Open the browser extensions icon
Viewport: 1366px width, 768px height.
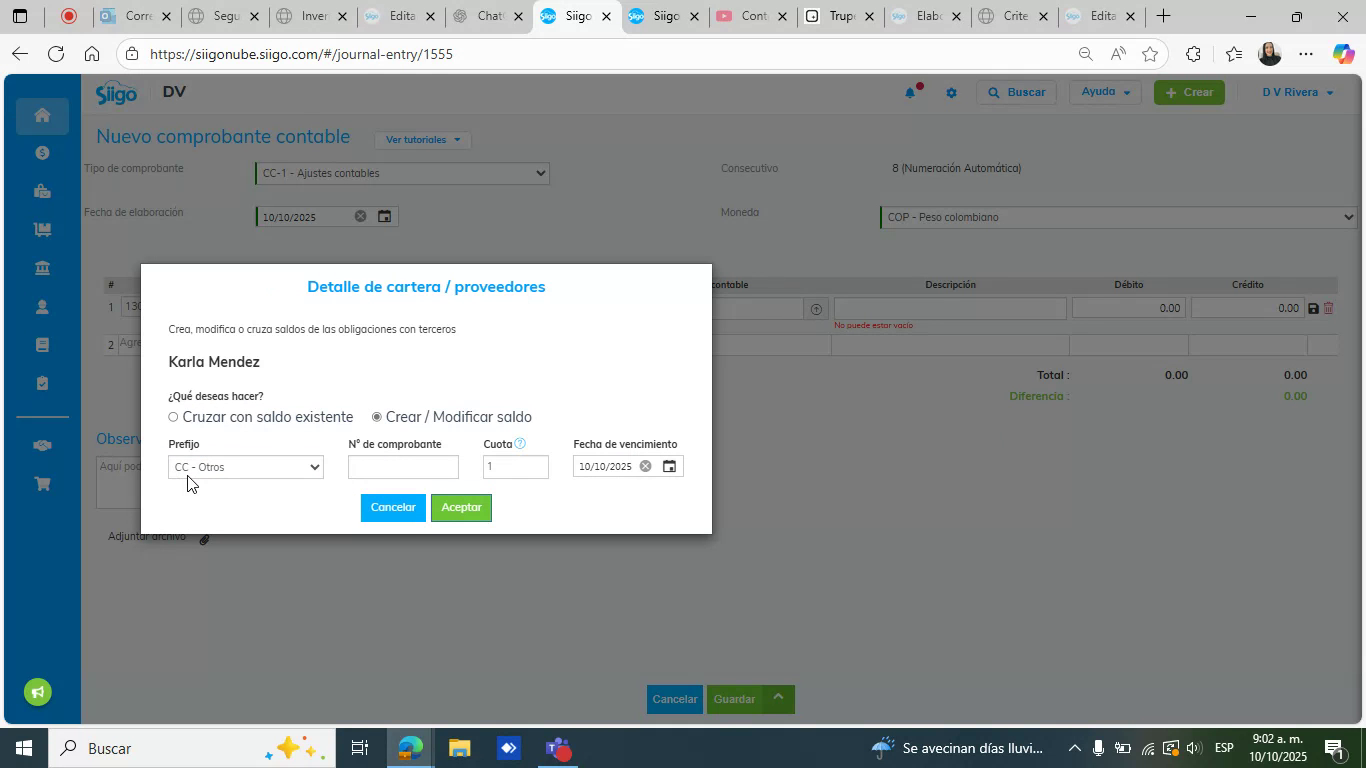1193,54
